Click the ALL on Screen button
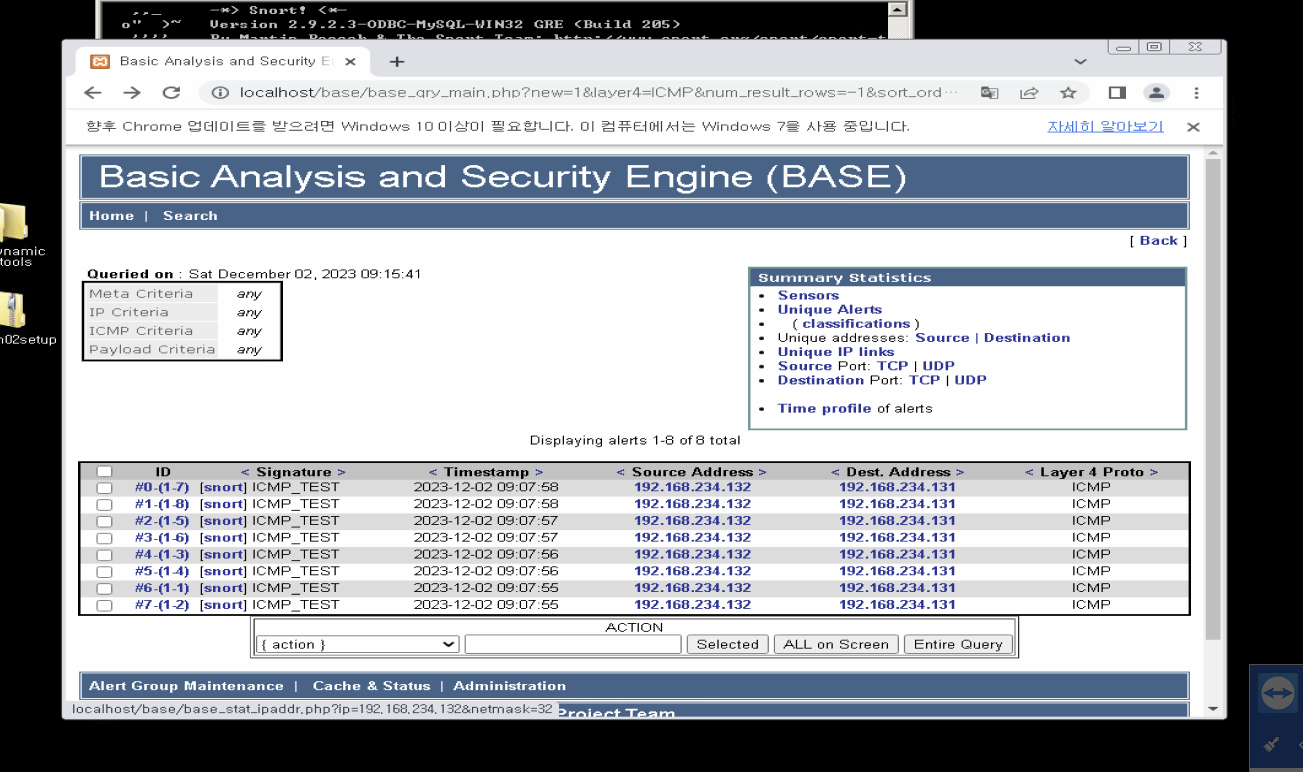Image resolution: width=1303 pixels, height=772 pixels. [836, 645]
